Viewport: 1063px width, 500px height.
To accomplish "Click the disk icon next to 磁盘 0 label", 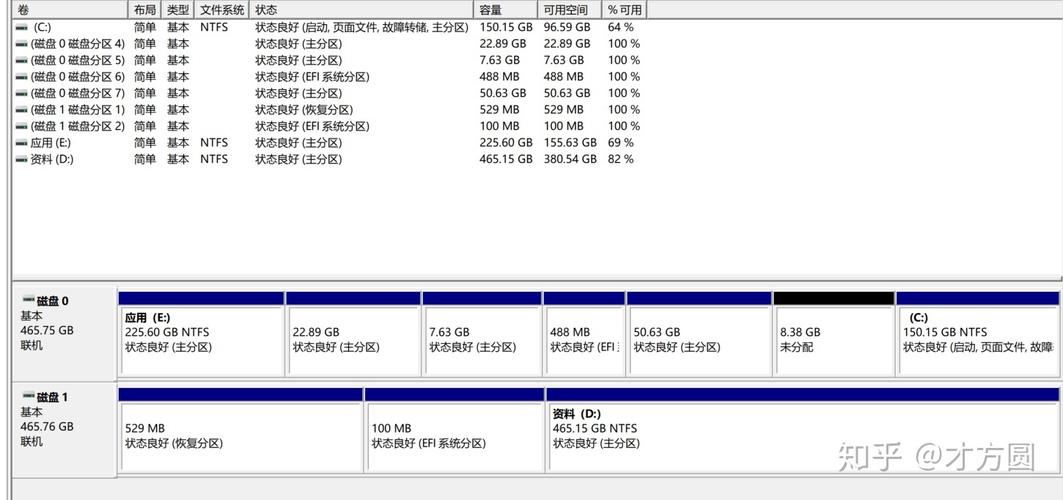I will [28, 299].
